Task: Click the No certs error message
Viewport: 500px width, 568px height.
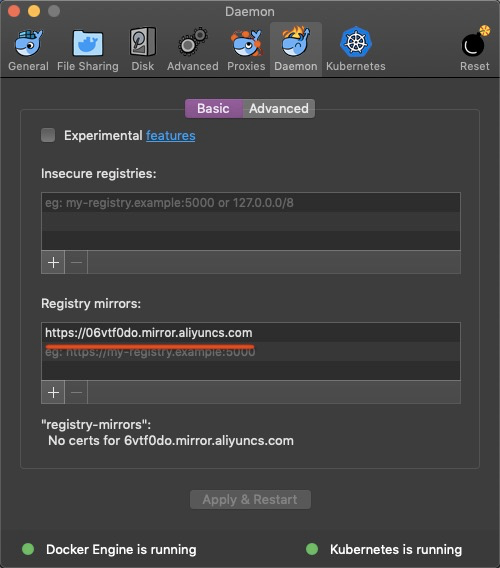Action: pos(171,441)
